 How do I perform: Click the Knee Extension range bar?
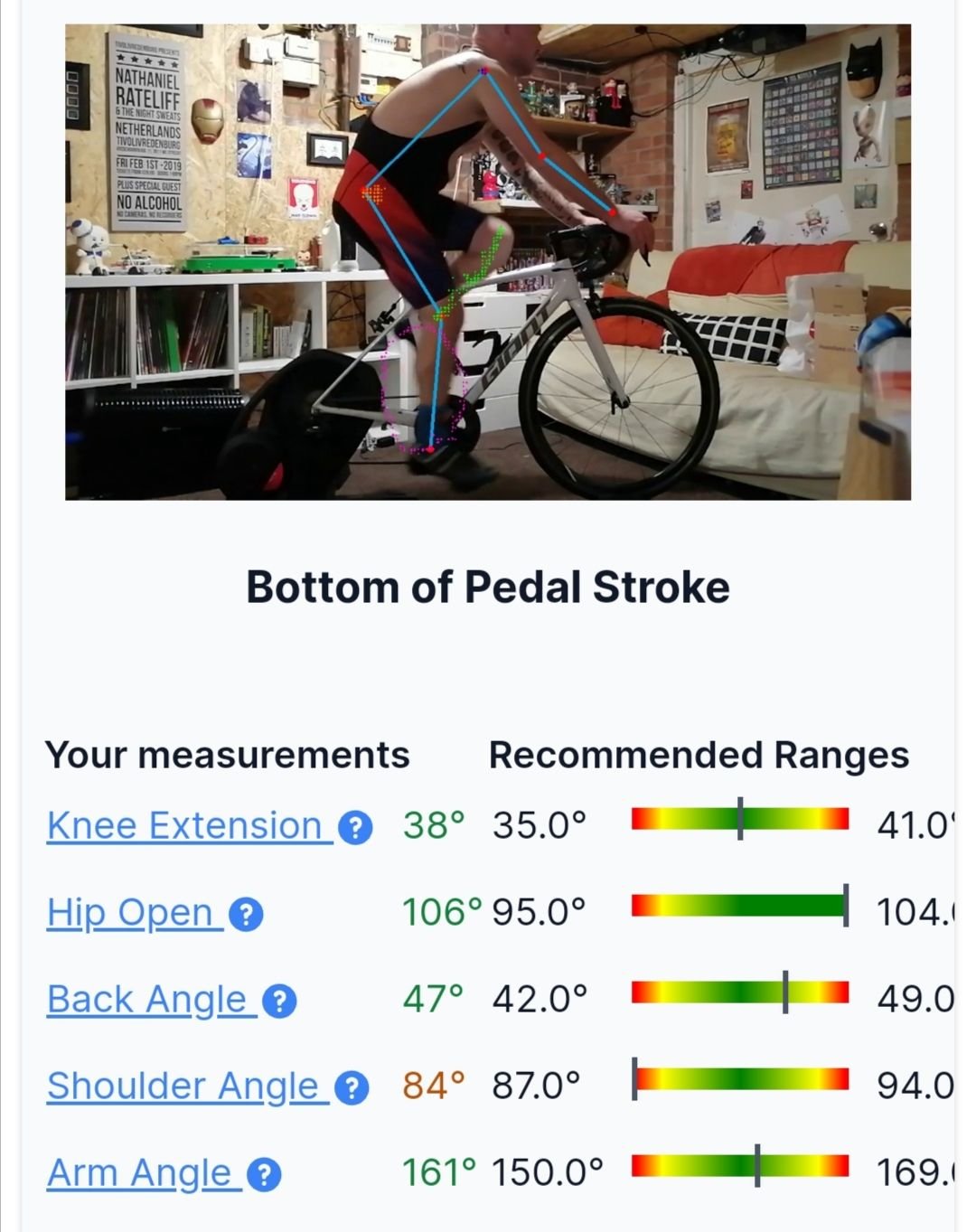pos(740,819)
